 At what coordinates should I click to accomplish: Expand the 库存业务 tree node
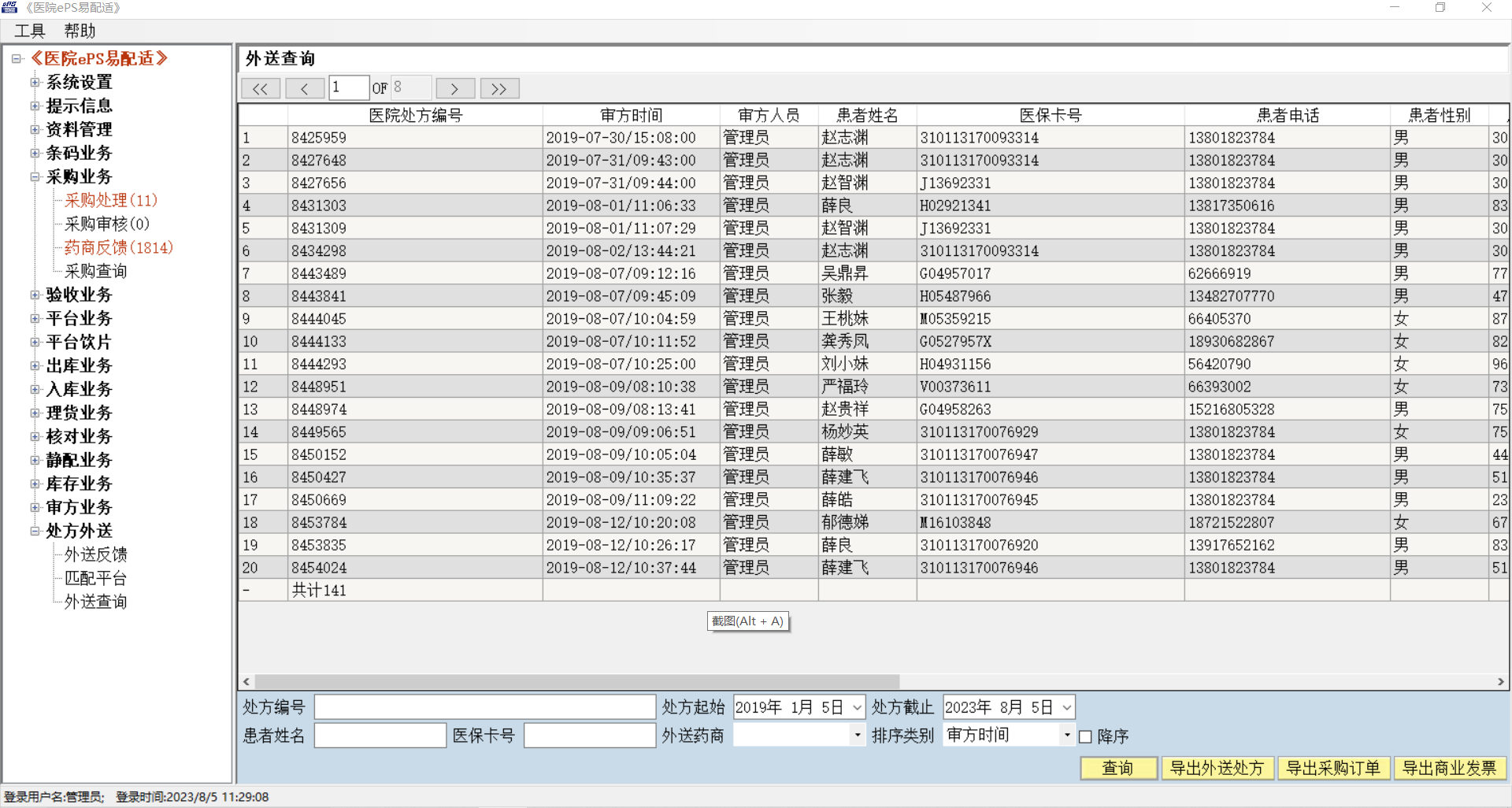point(35,484)
